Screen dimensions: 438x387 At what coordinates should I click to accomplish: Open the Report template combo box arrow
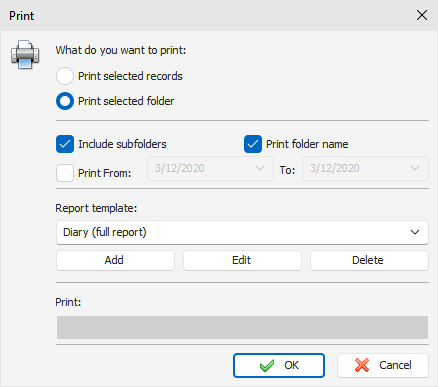(415, 232)
